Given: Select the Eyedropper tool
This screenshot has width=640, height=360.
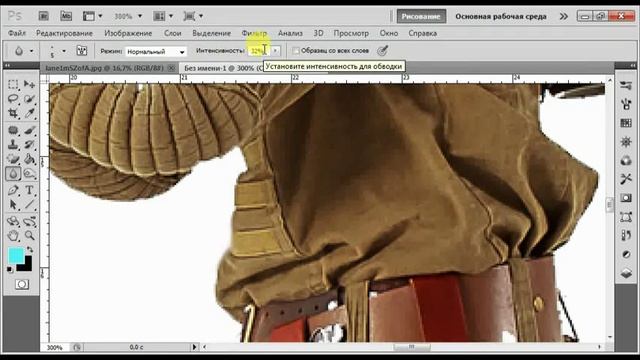Looking at the screenshot, I should [29, 113].
